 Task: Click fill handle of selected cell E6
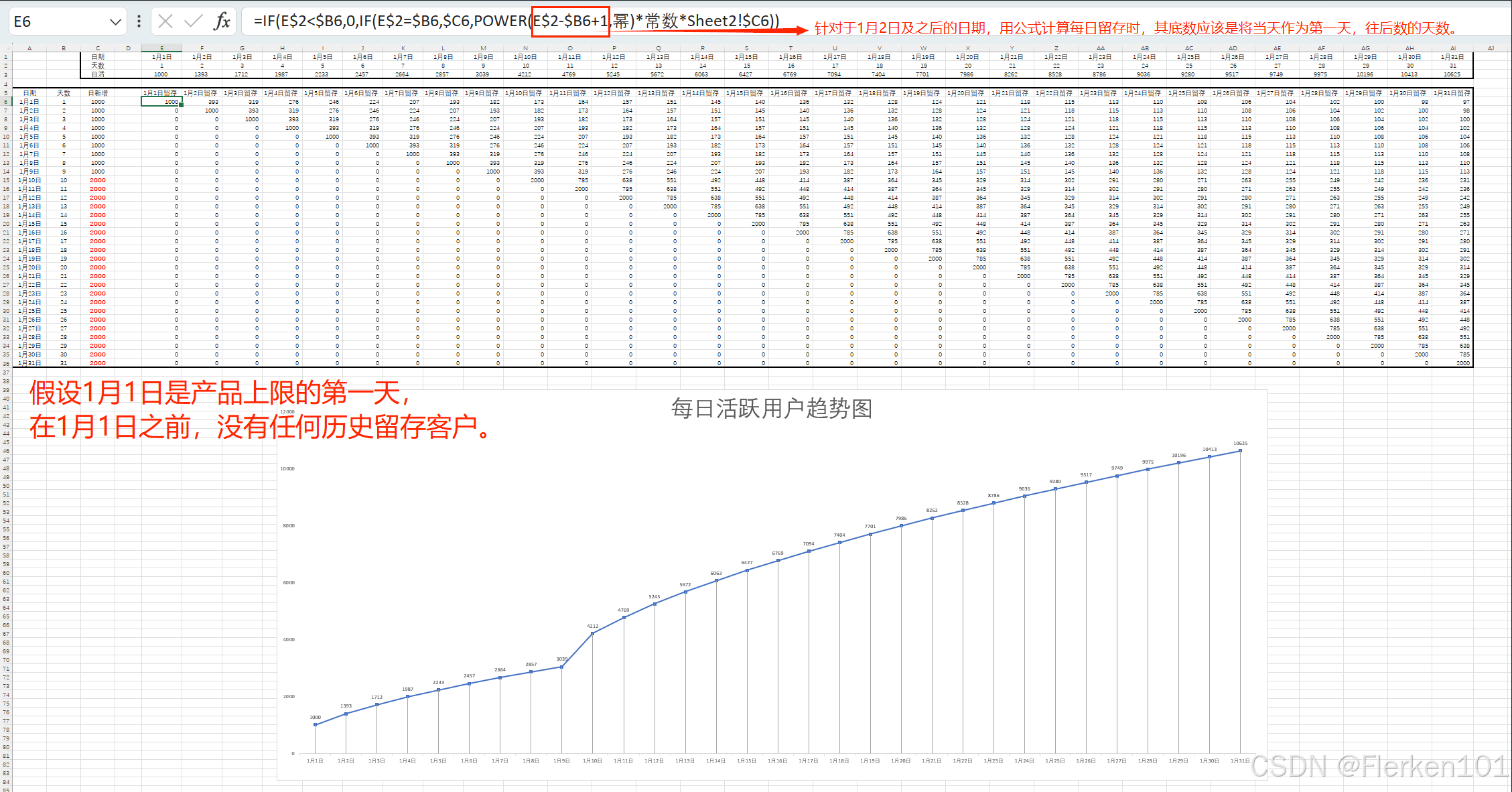point(182,106)
